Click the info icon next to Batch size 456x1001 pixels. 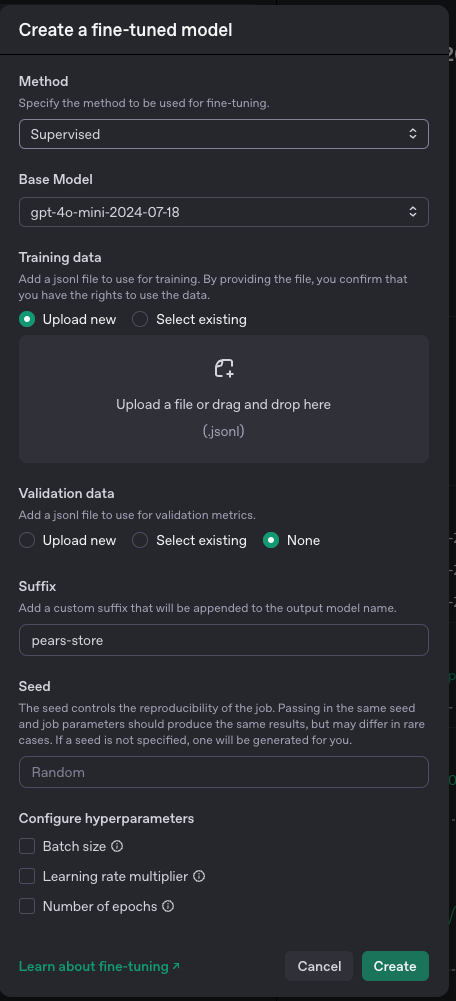click(117, 846)
